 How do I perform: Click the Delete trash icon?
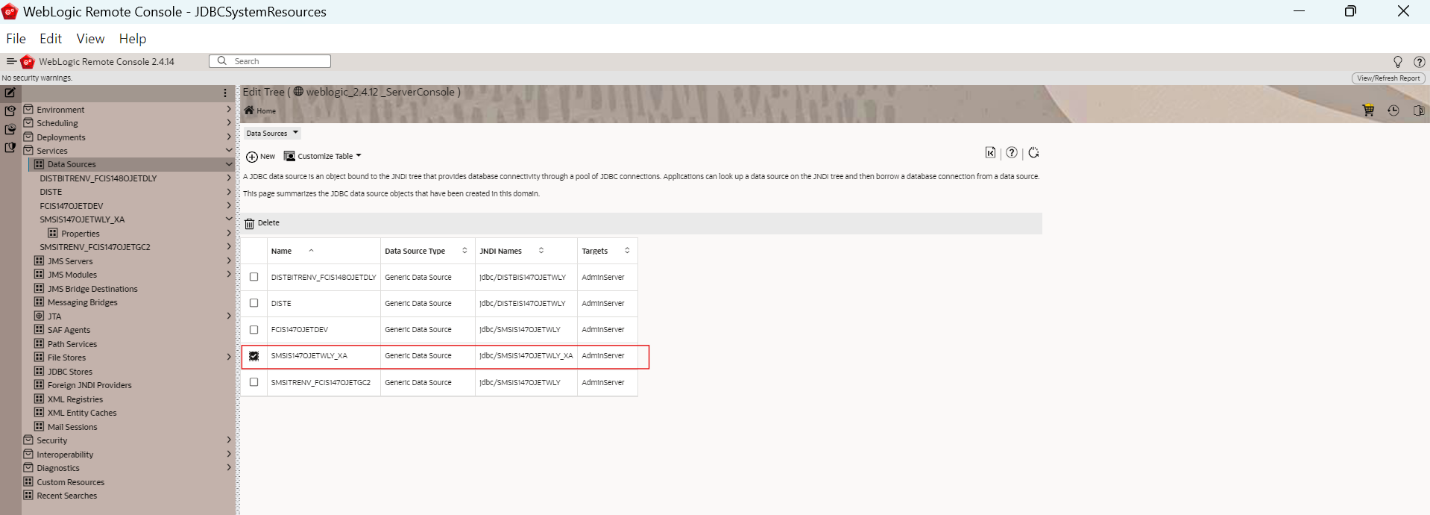point(250,223)
